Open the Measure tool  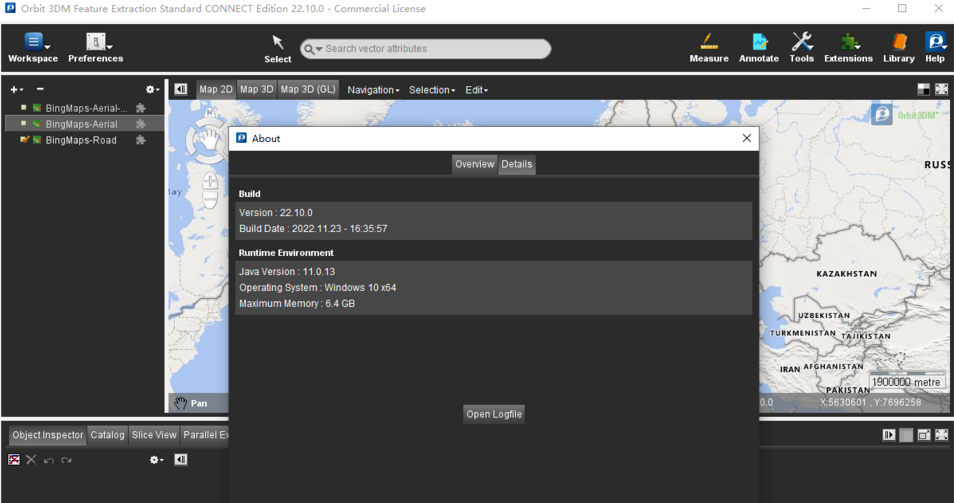click(709, 41)
